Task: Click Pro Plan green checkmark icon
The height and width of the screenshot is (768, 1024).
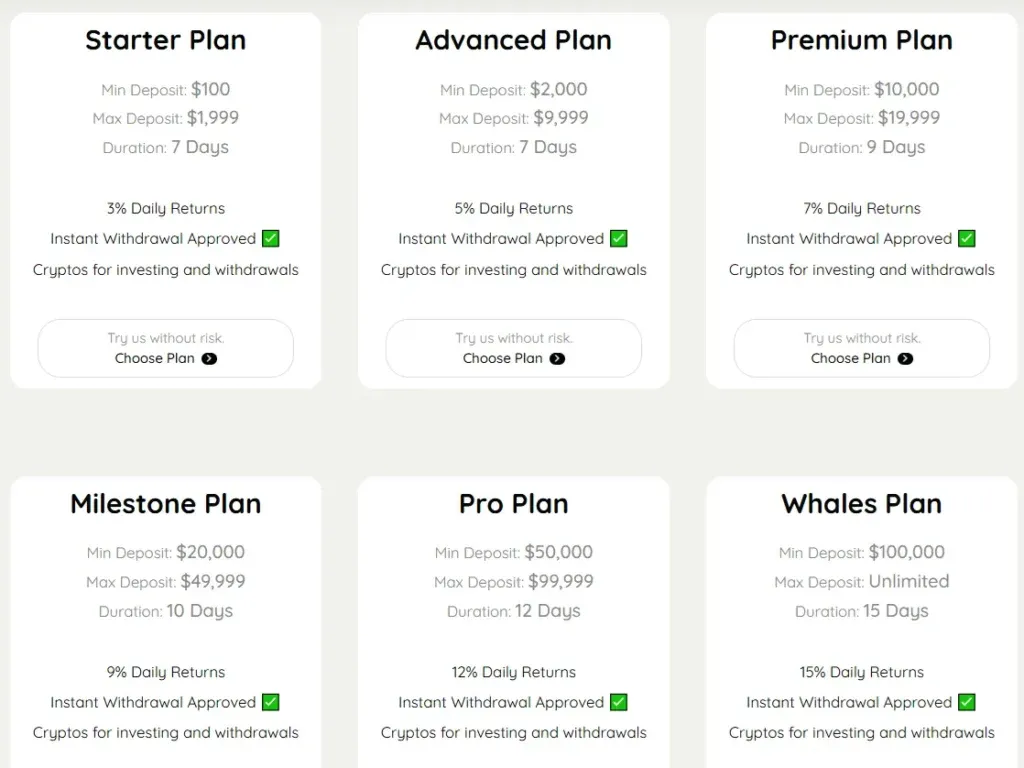Action: [618, 703]
